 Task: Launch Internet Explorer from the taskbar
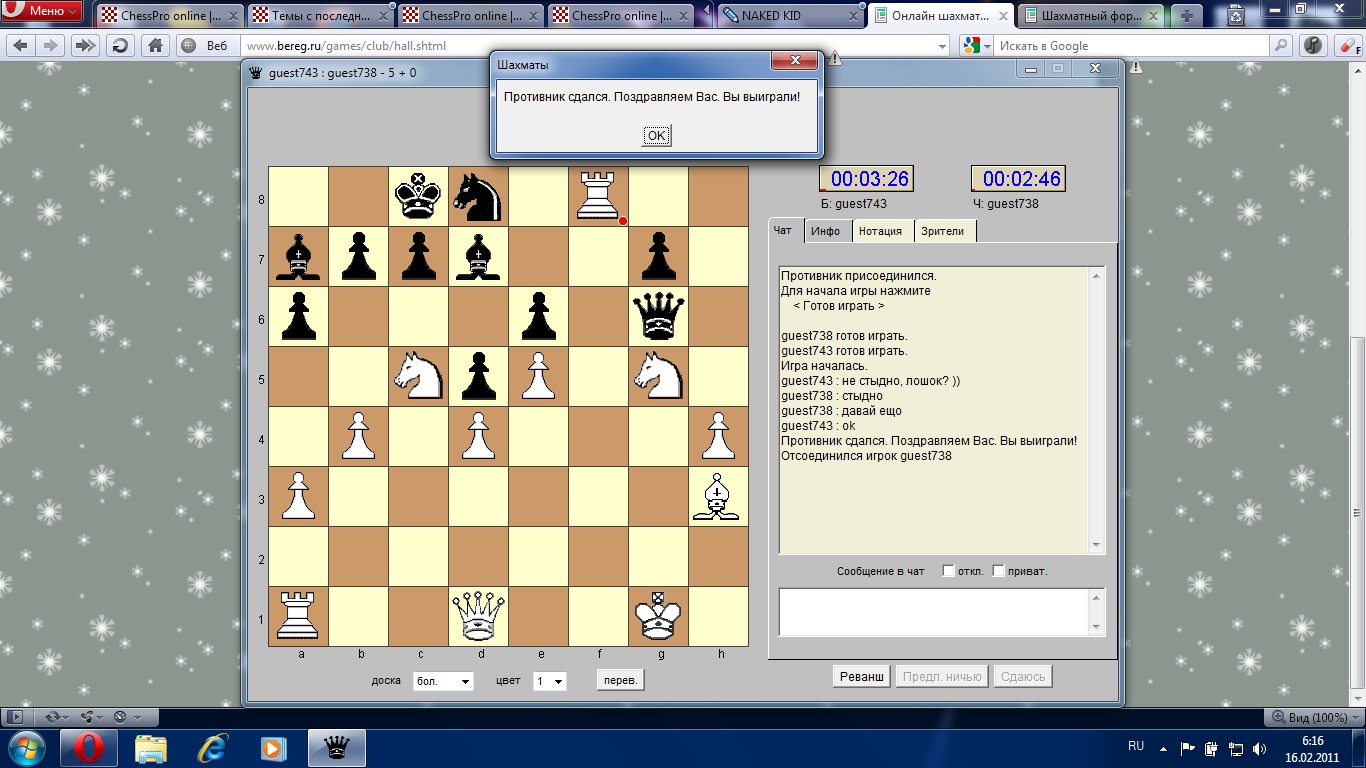tap(212, 748)
